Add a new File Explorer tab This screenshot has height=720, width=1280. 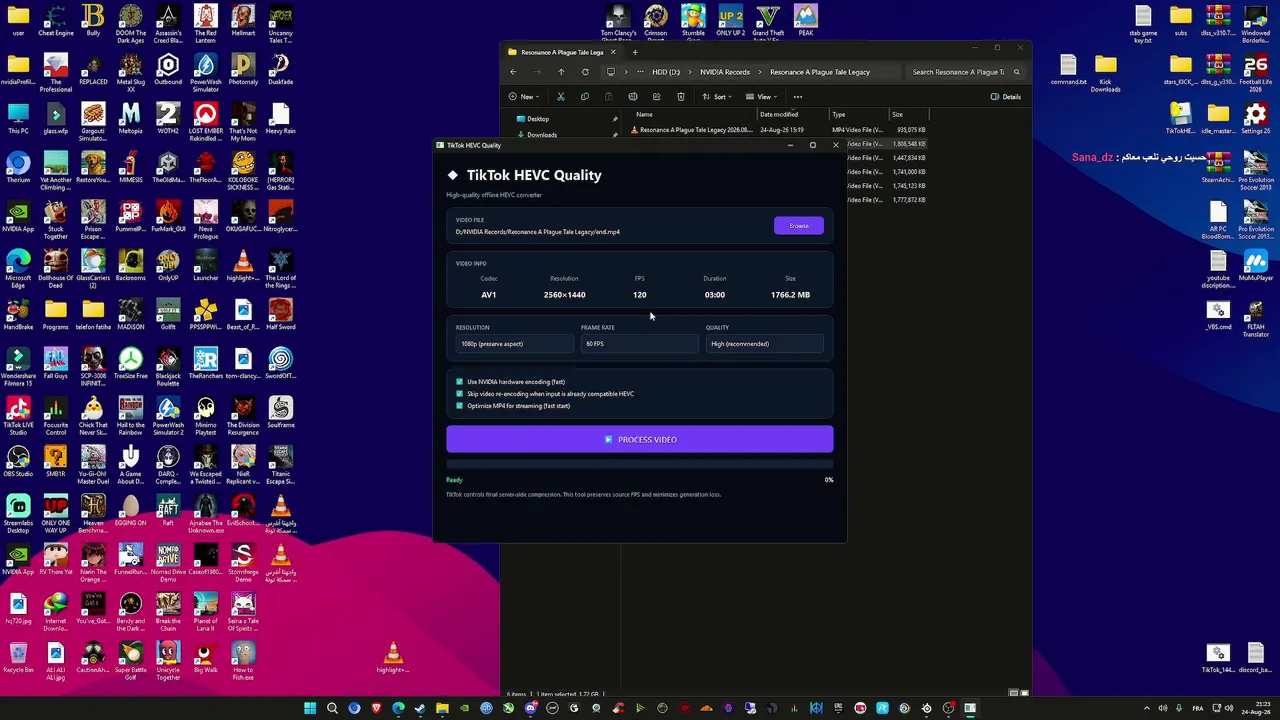click(634, 52)
